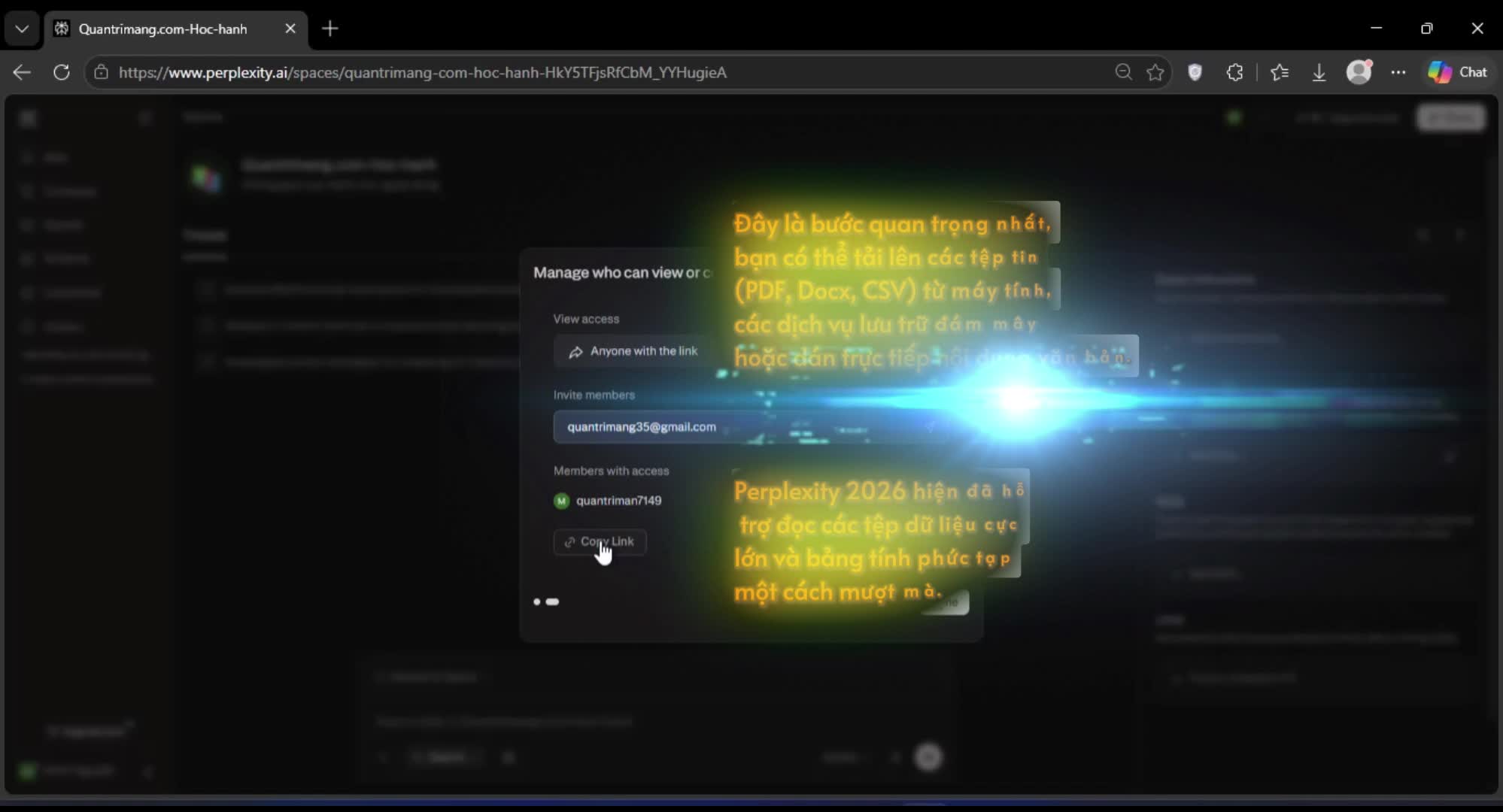Open Copilot Chat sidebar
The image size is (1503, 812).
pyautogui.click(x=1457, y=72)
